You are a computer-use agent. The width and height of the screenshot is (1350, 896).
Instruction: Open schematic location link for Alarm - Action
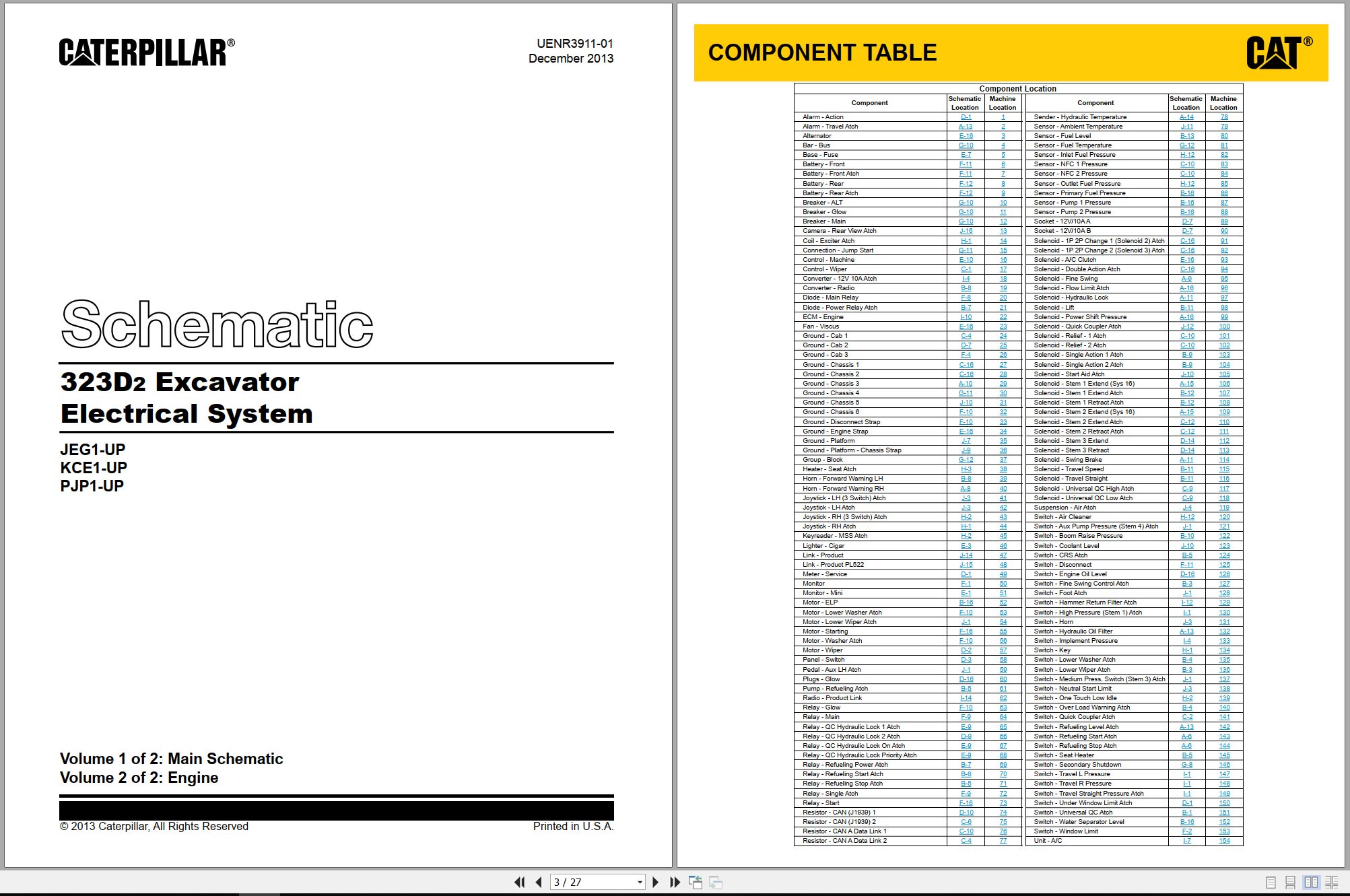966,117
